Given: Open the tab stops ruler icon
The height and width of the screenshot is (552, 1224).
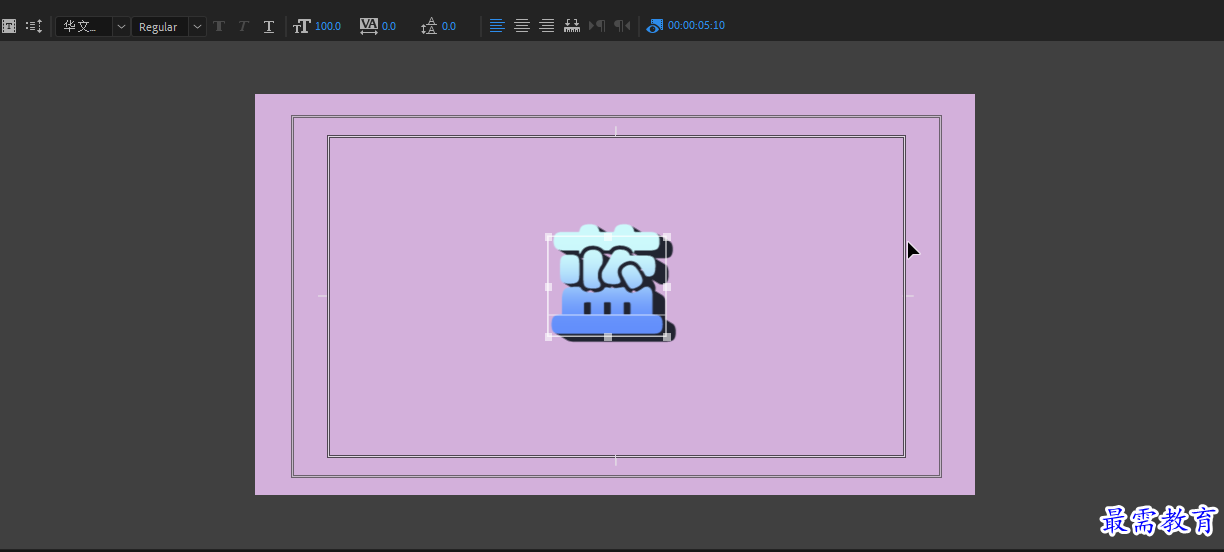Looking at the screenshot, I should pyautogui.click(x=572, y=26).
